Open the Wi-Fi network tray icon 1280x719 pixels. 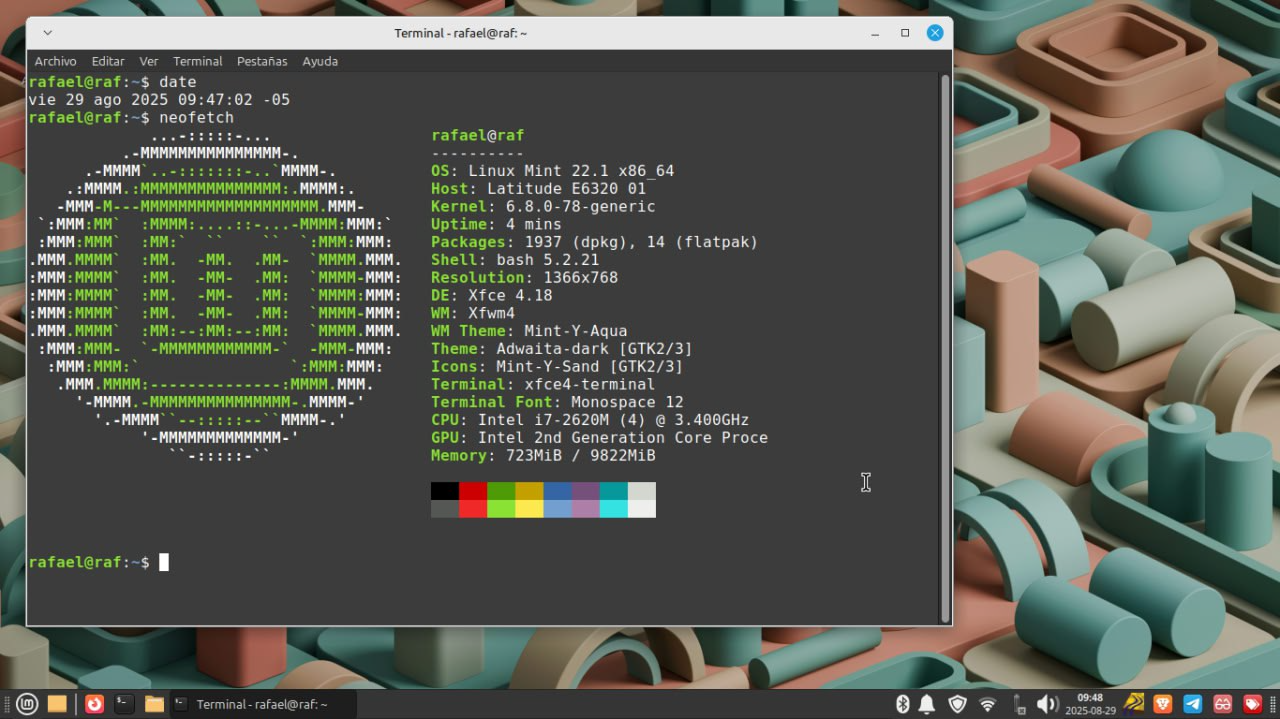pyautogui.click(x=987, y=704)
